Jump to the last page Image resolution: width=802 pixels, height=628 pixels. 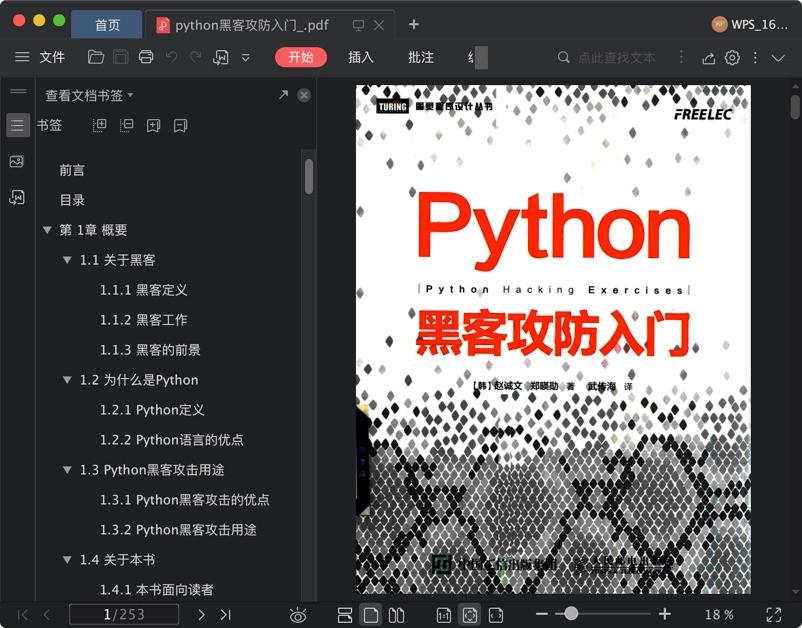tap(226, 614)
